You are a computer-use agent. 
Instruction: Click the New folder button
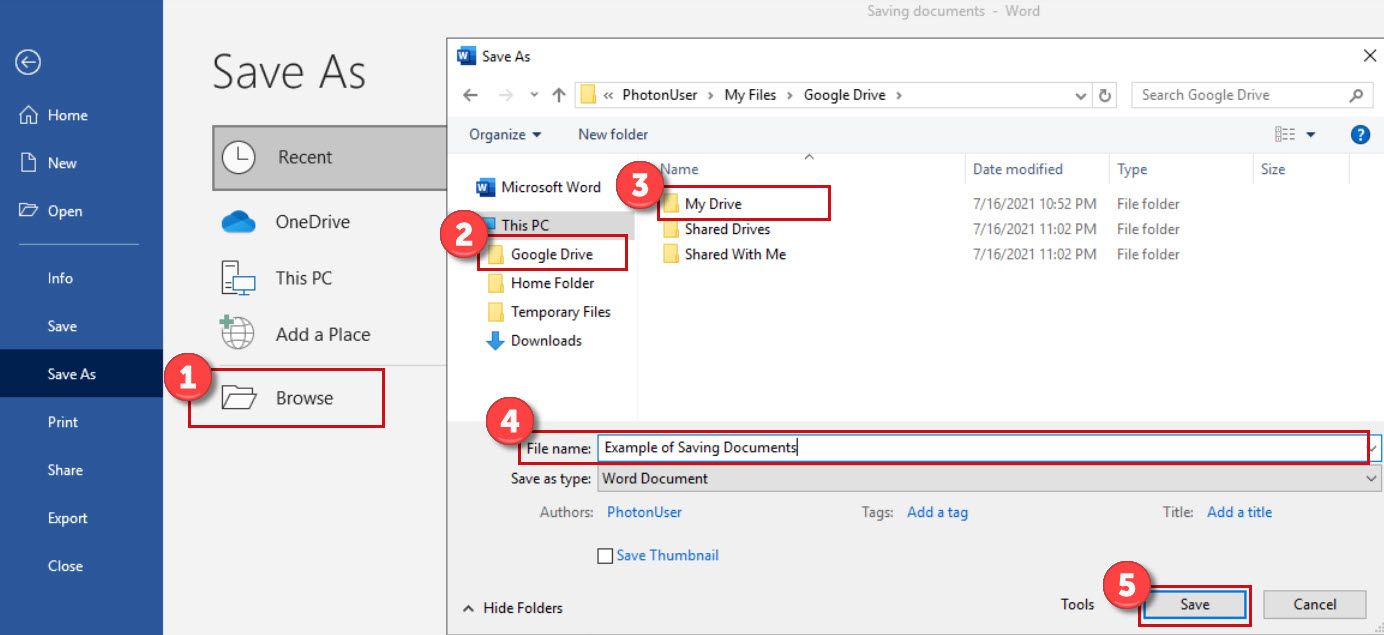613,134
